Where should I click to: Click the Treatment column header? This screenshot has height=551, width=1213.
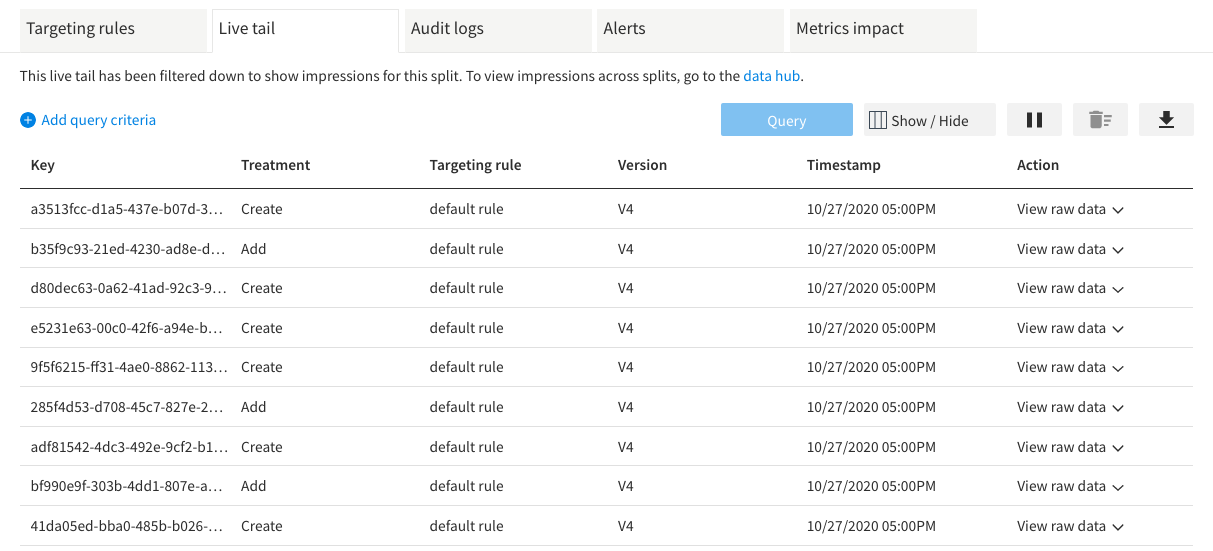[275, 165]
